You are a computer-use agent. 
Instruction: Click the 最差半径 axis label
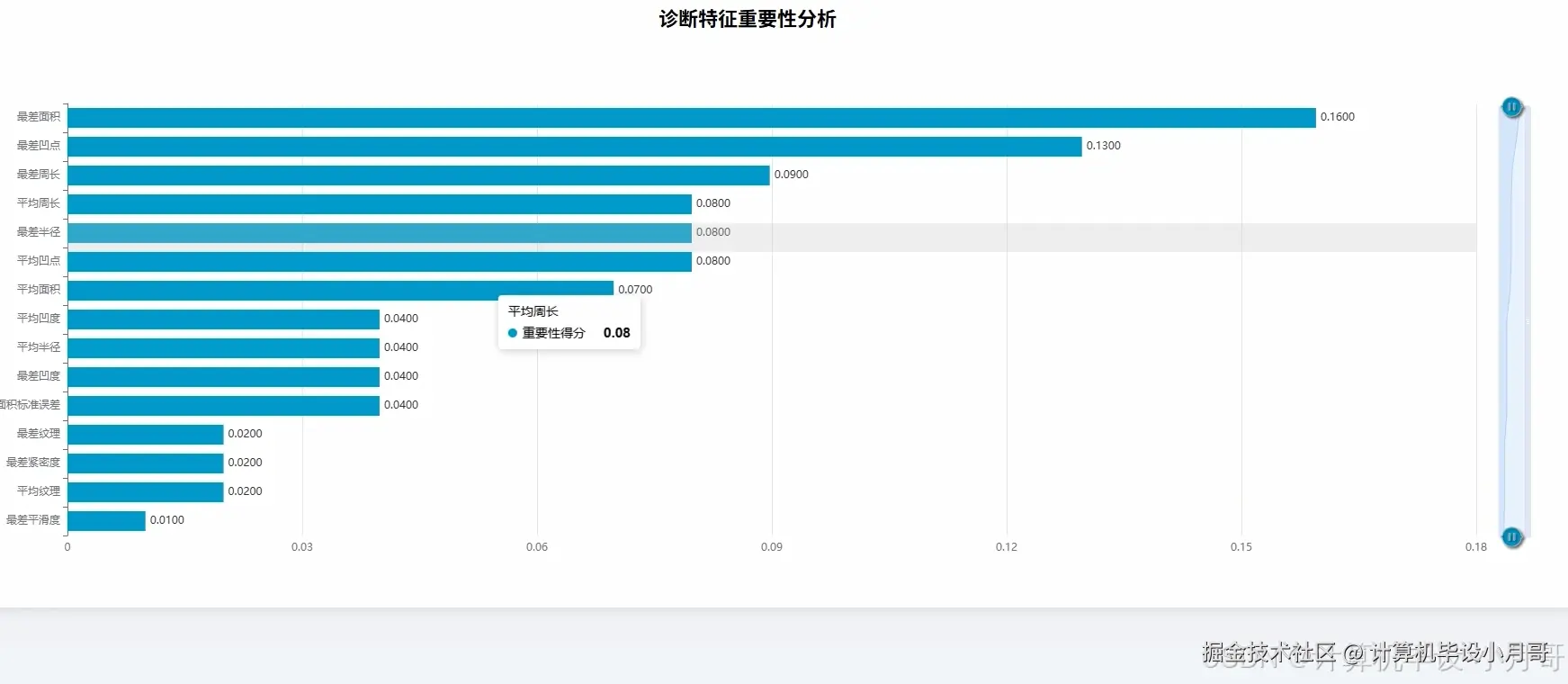point(39,232)
